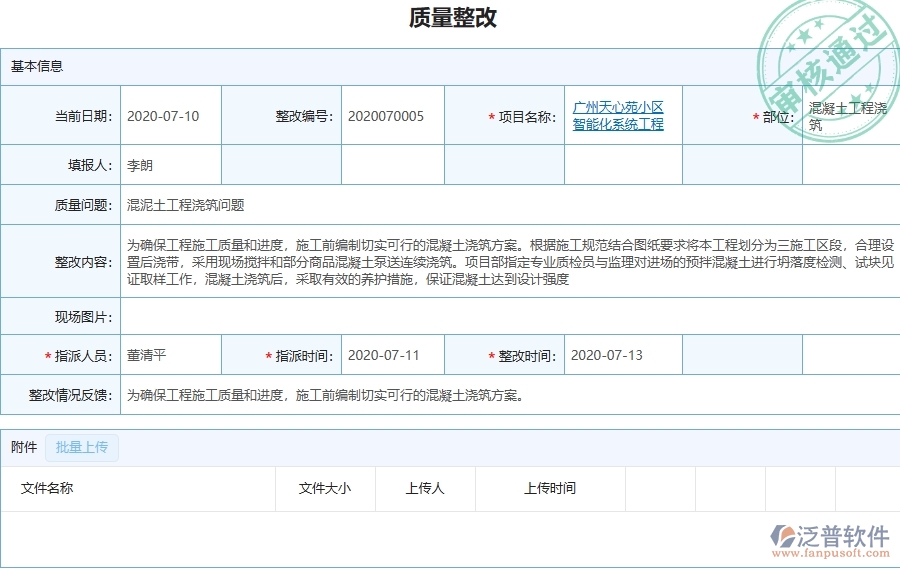Open the 广州天心苑小区智能化系统工程 project link
This screenshot has height=569, width=900.
tap(618, 116)
